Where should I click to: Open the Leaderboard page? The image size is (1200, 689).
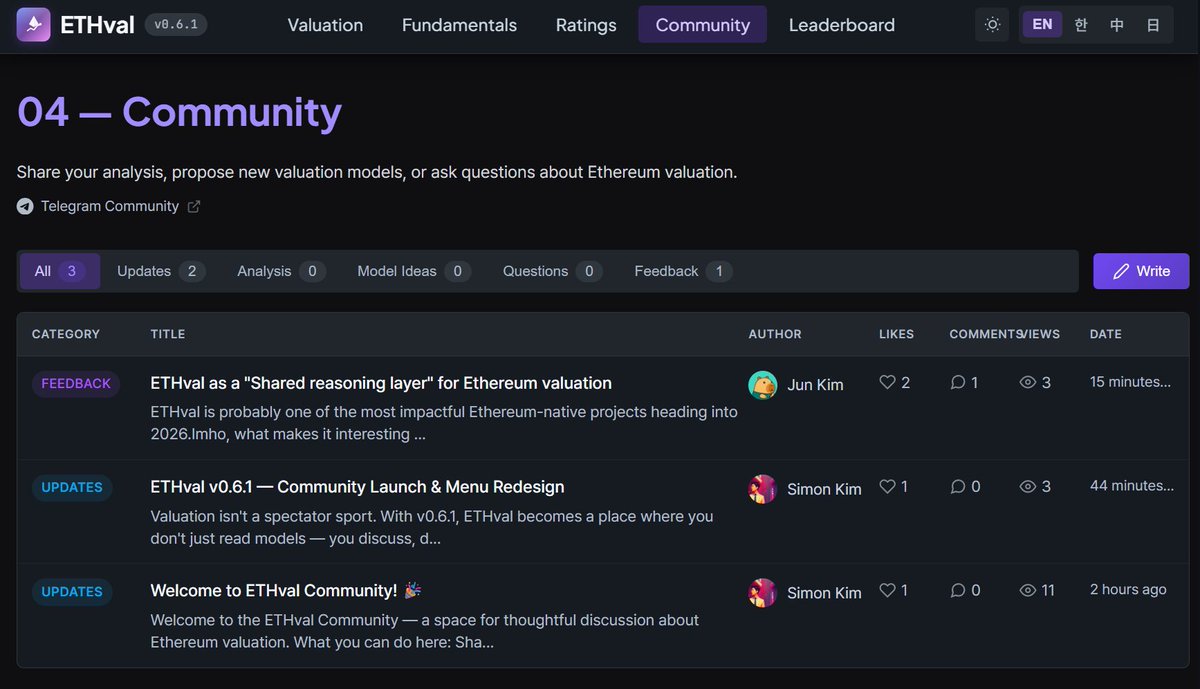tap(842, 25)
